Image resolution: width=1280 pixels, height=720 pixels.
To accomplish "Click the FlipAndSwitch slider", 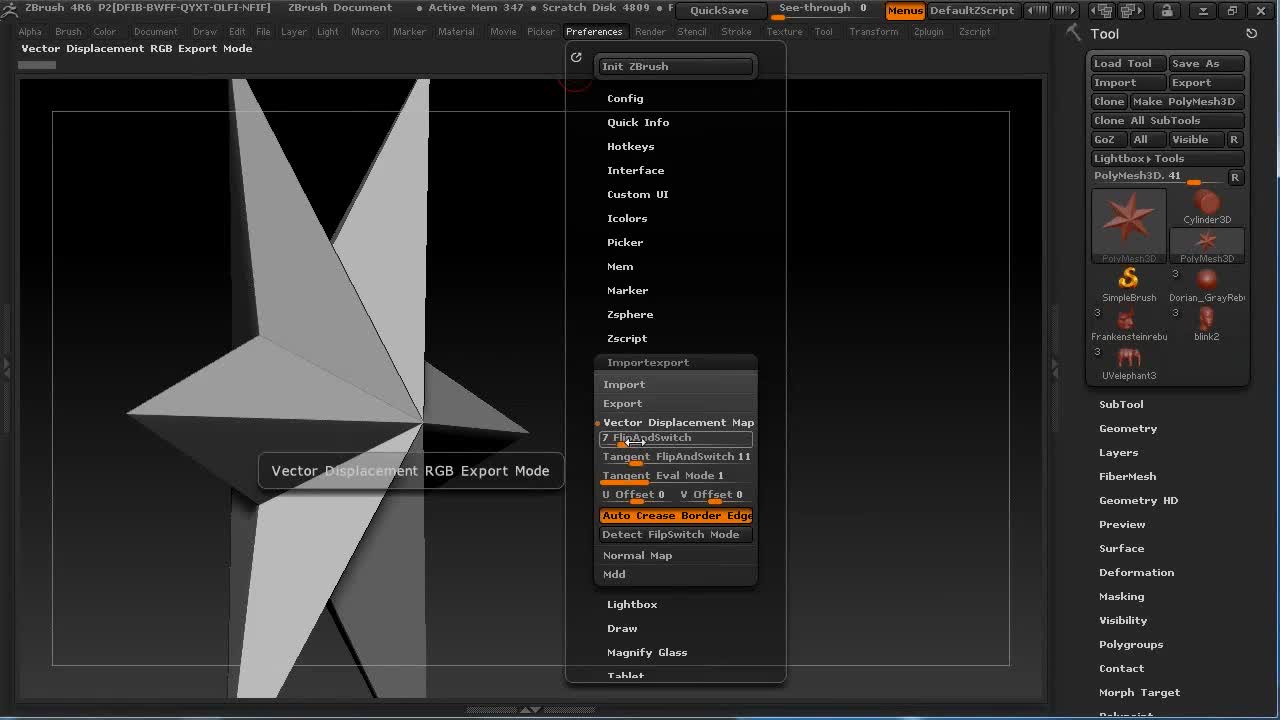I will (x=676, y=438).
